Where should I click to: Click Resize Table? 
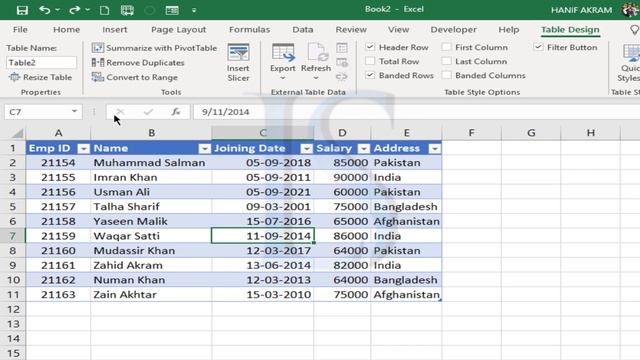[40, 77]
